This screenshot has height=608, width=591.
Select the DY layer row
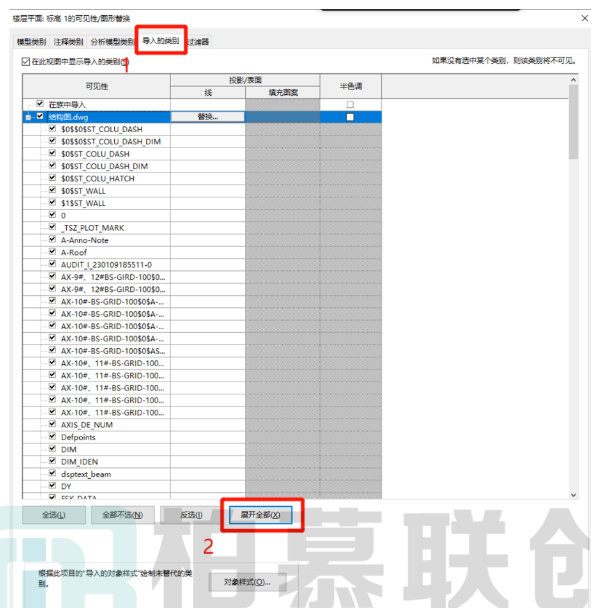(66, 487)
